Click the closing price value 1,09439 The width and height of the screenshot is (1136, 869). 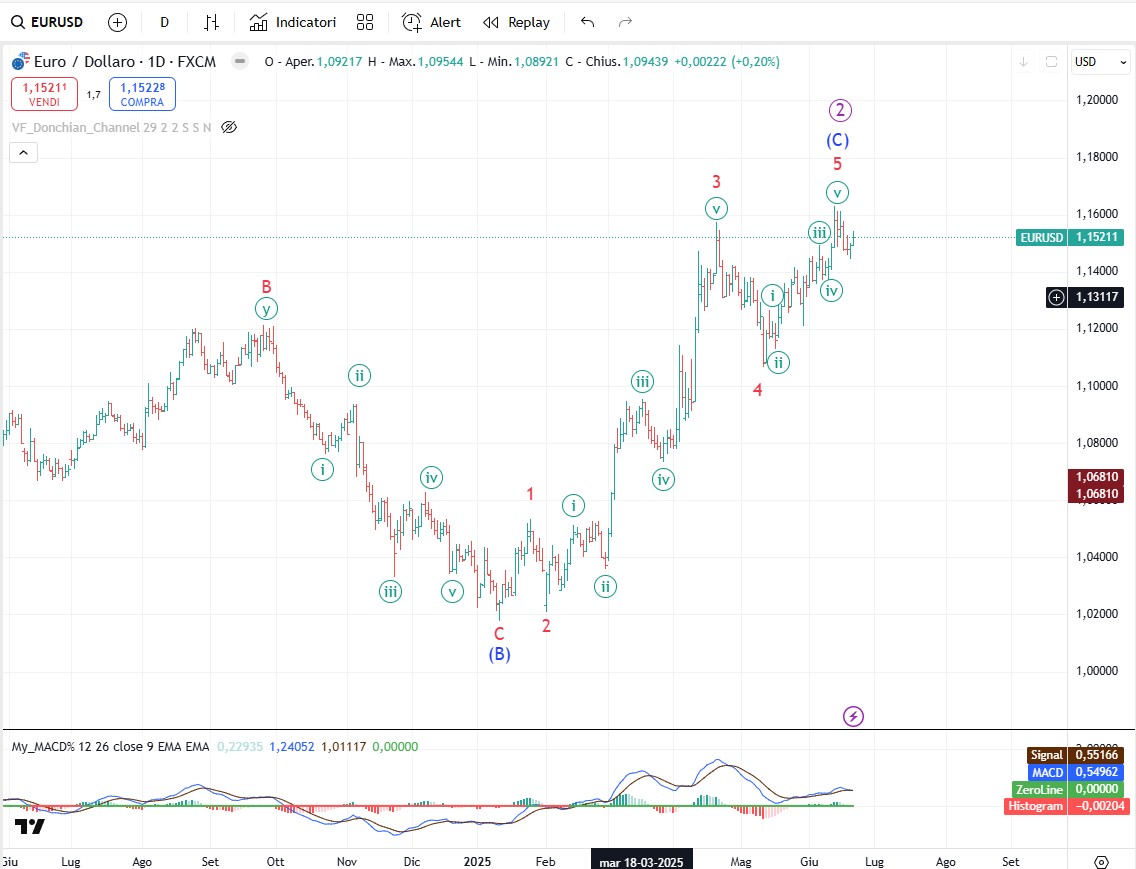646,62
